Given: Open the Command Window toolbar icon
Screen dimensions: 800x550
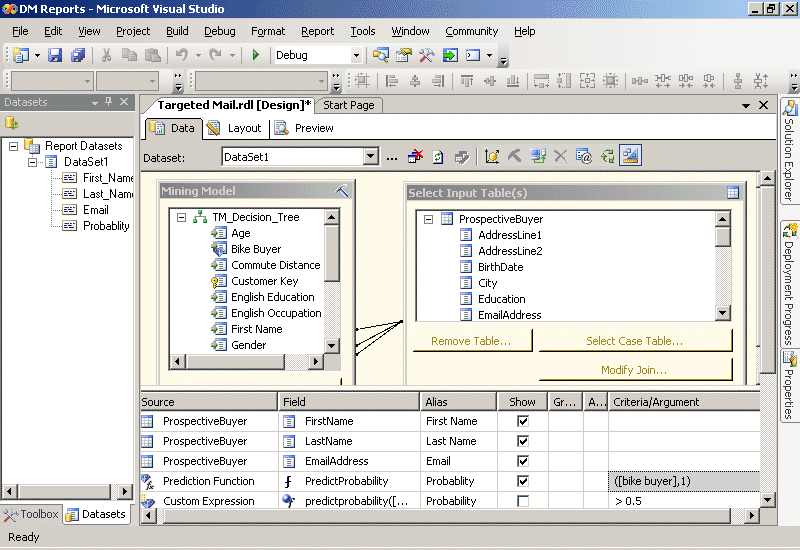Looking at the screenshot, I should pos(473,55).
